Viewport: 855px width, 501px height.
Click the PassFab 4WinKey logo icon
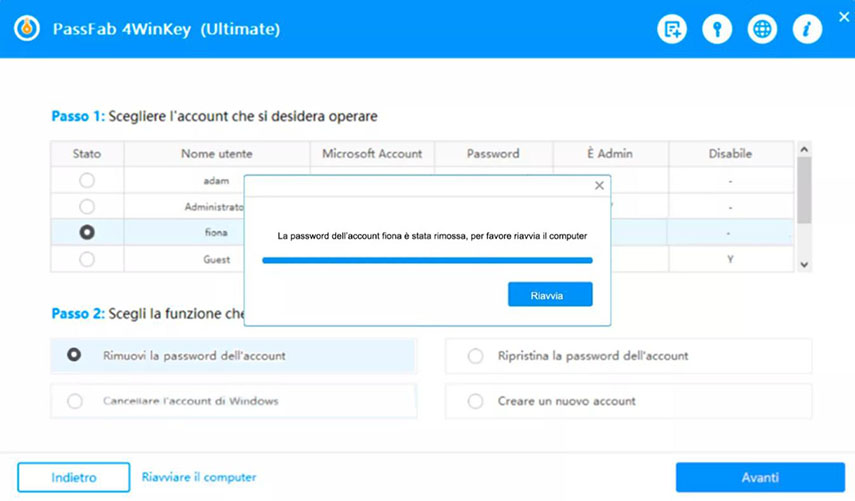tap(27, 29)
